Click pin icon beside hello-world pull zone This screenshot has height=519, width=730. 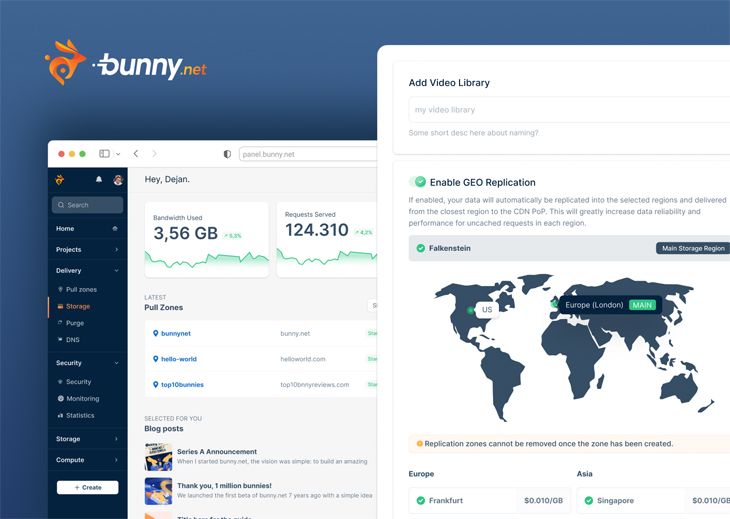point(155,359)
